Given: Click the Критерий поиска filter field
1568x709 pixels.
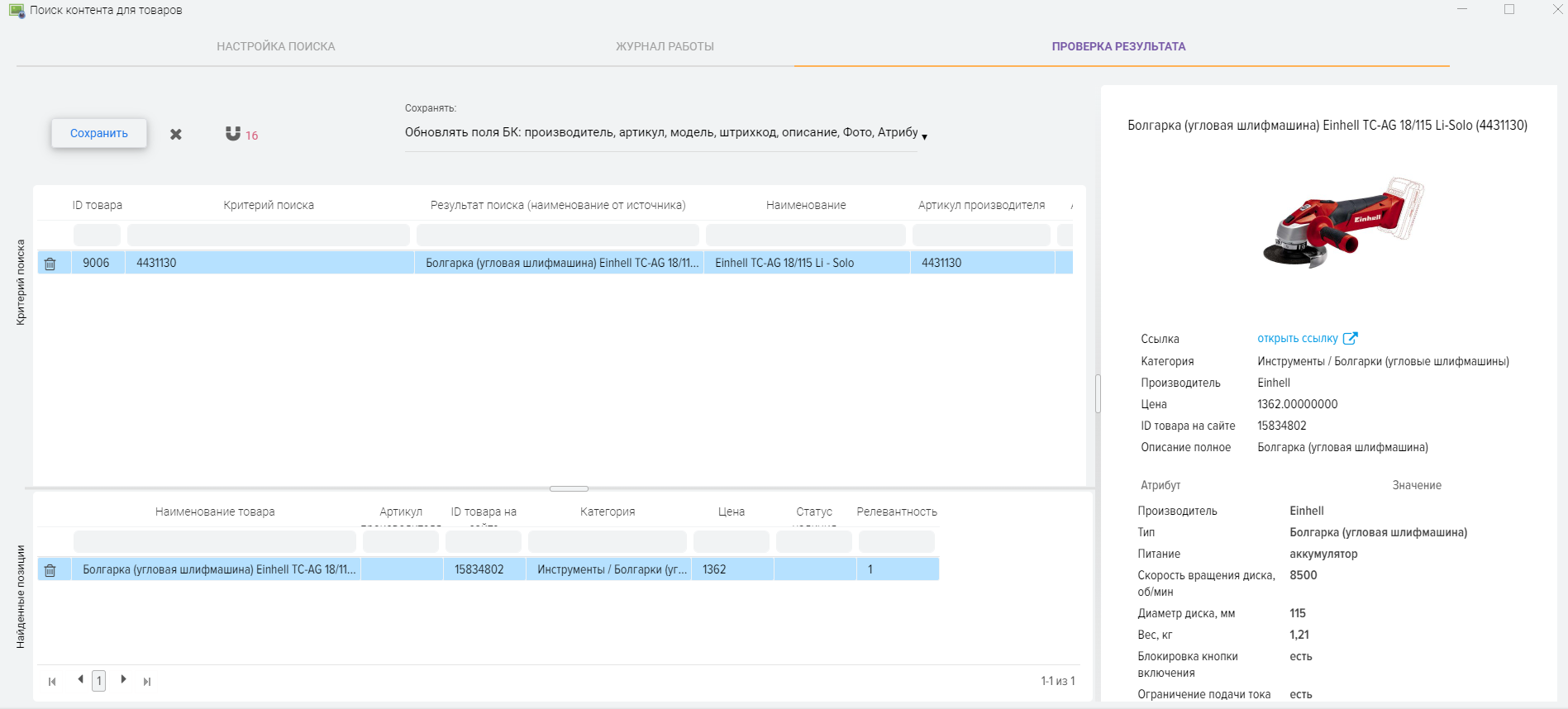Looking at the screenshot, I should coord(269,235).
